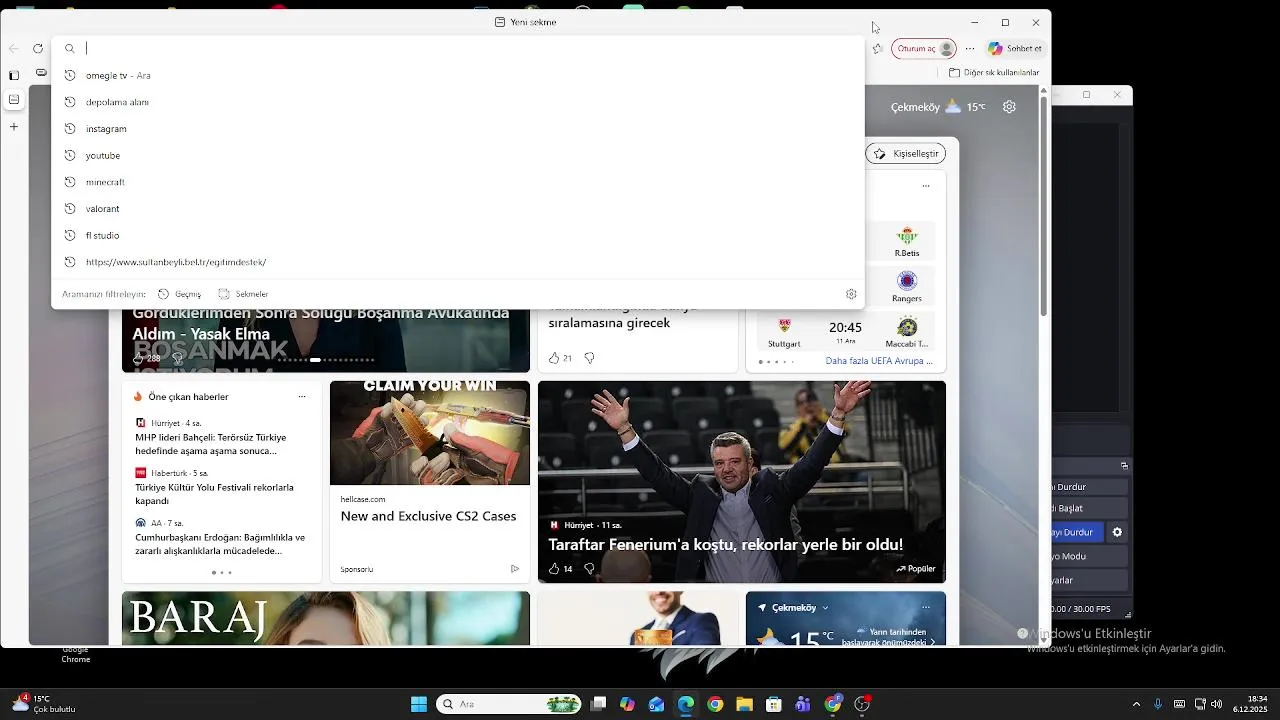Open Öne çıkan haberler three-dots menu

click(301, 397)
